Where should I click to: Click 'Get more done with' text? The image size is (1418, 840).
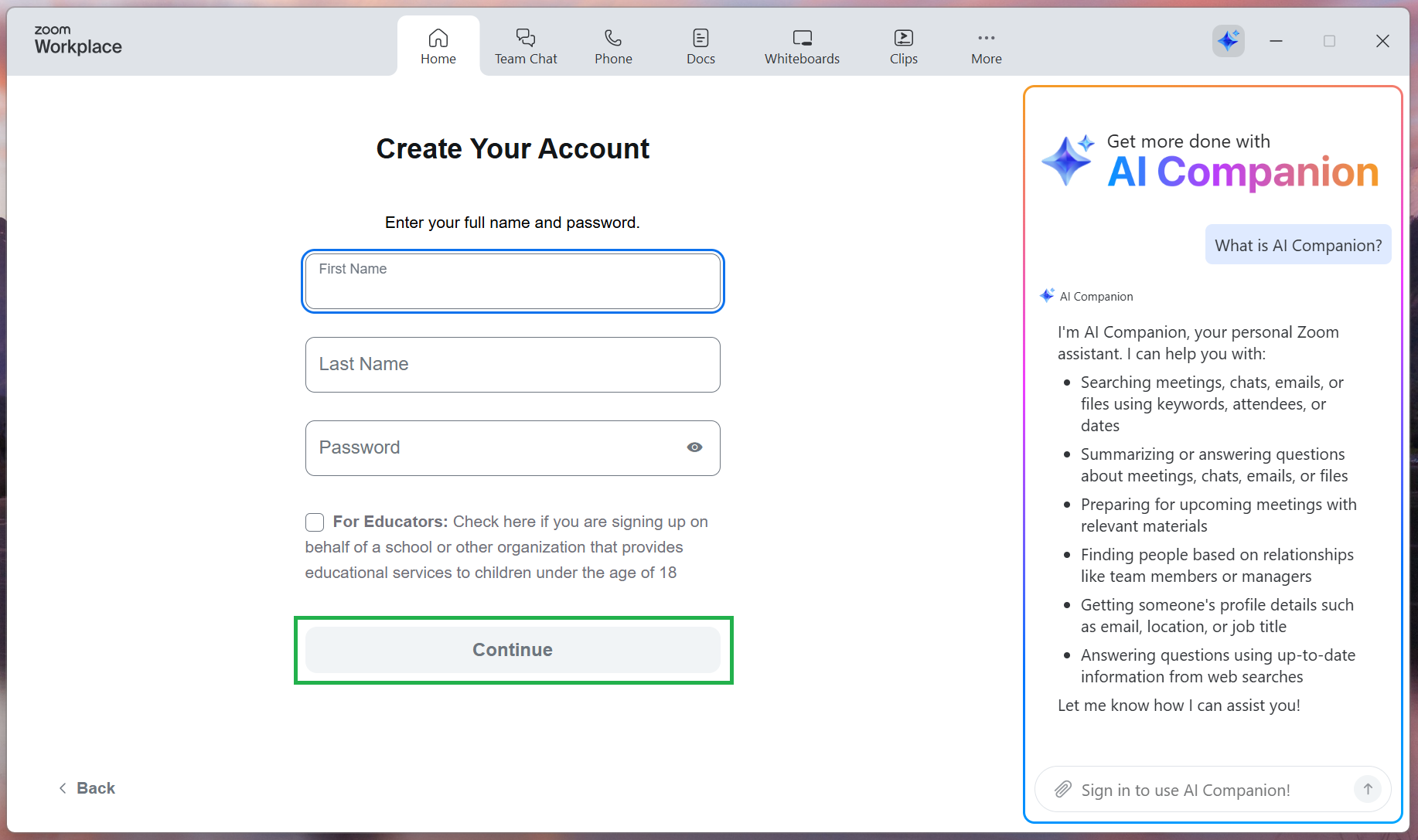pyautogui.click(x=1188, y=141)
